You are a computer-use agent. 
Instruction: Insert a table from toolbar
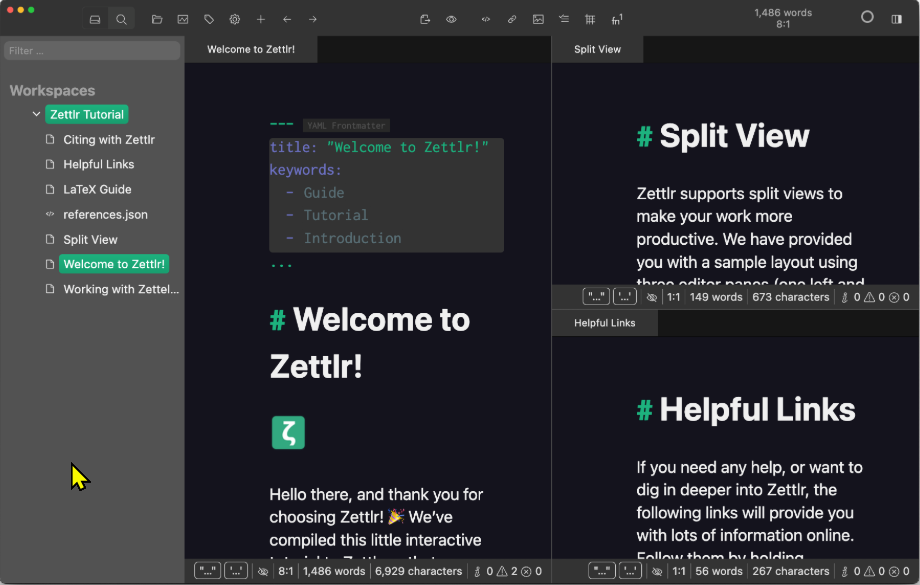tap(590, 19)
